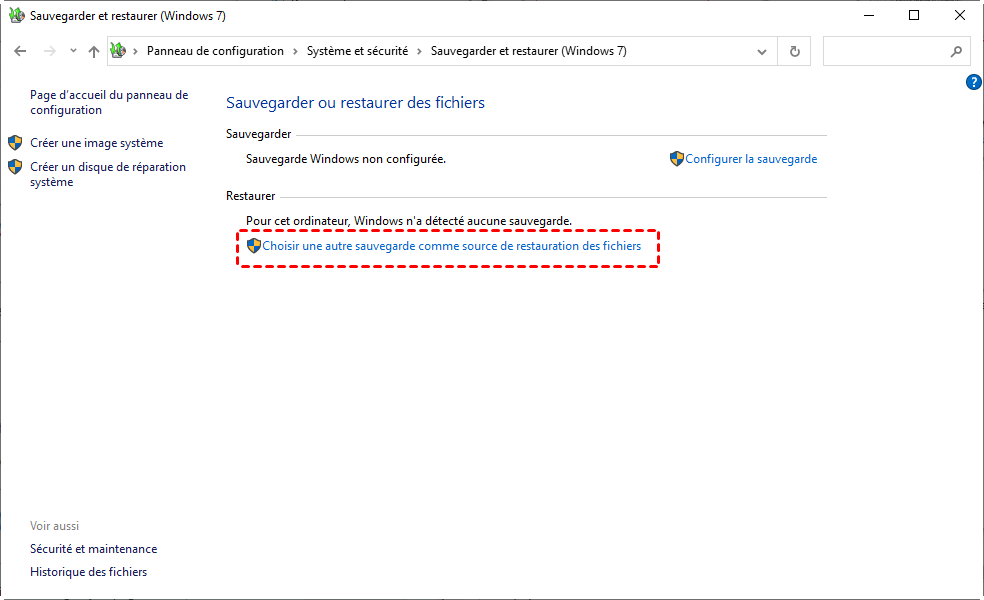Open the blue help question mark
Viewport: 984px width, 600px height.
973,82
